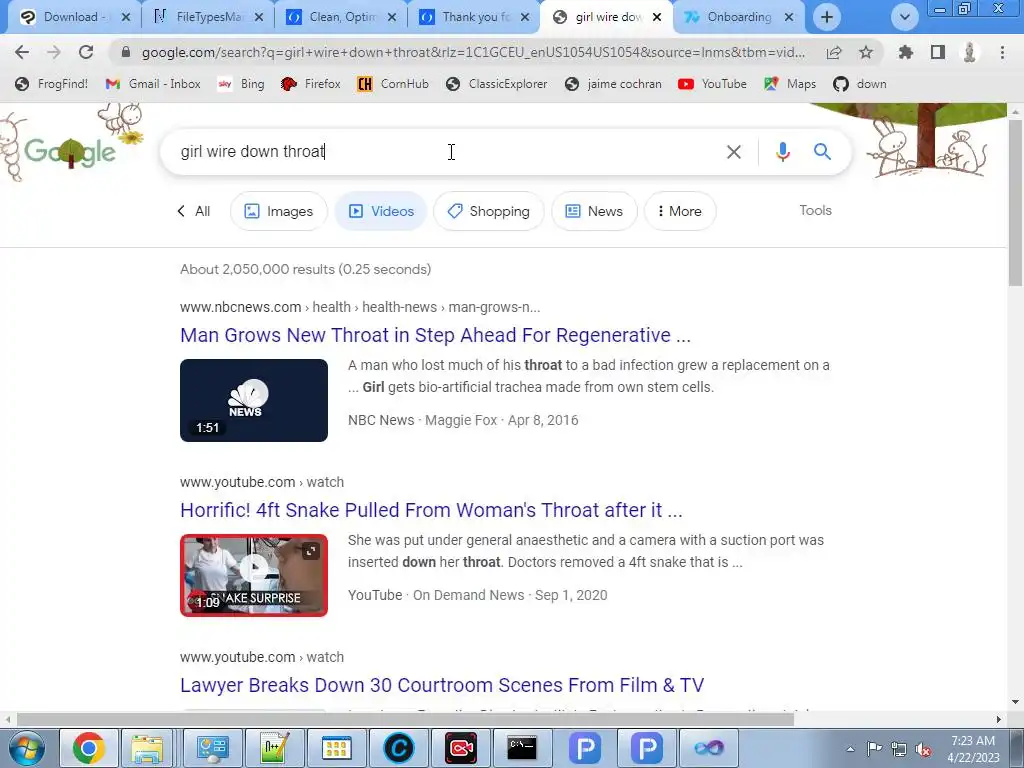The width and height of the screenshot is (1024, 768).
Task: Filter results by Shopping
Action: [488, 211]
